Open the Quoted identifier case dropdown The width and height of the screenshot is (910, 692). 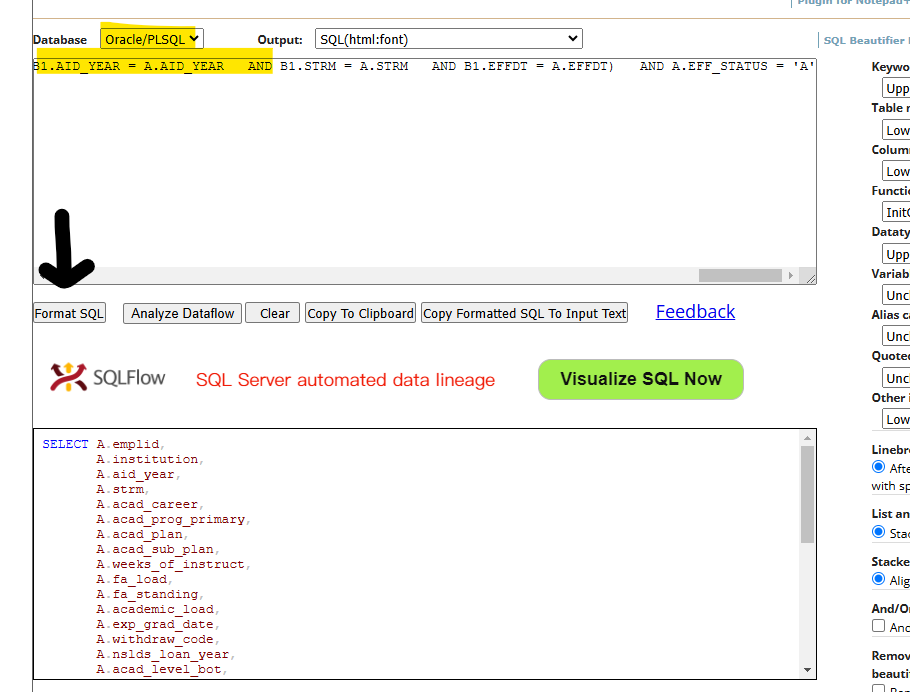coord(896,378)
